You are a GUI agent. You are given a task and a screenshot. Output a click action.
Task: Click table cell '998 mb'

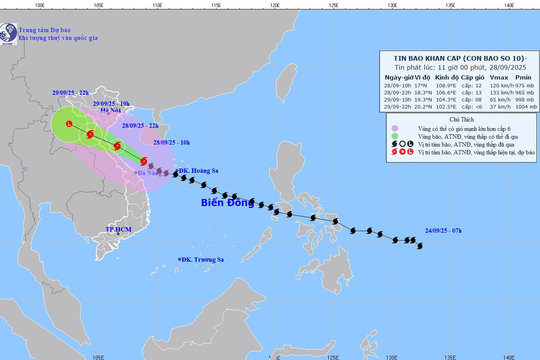point(525,100)
